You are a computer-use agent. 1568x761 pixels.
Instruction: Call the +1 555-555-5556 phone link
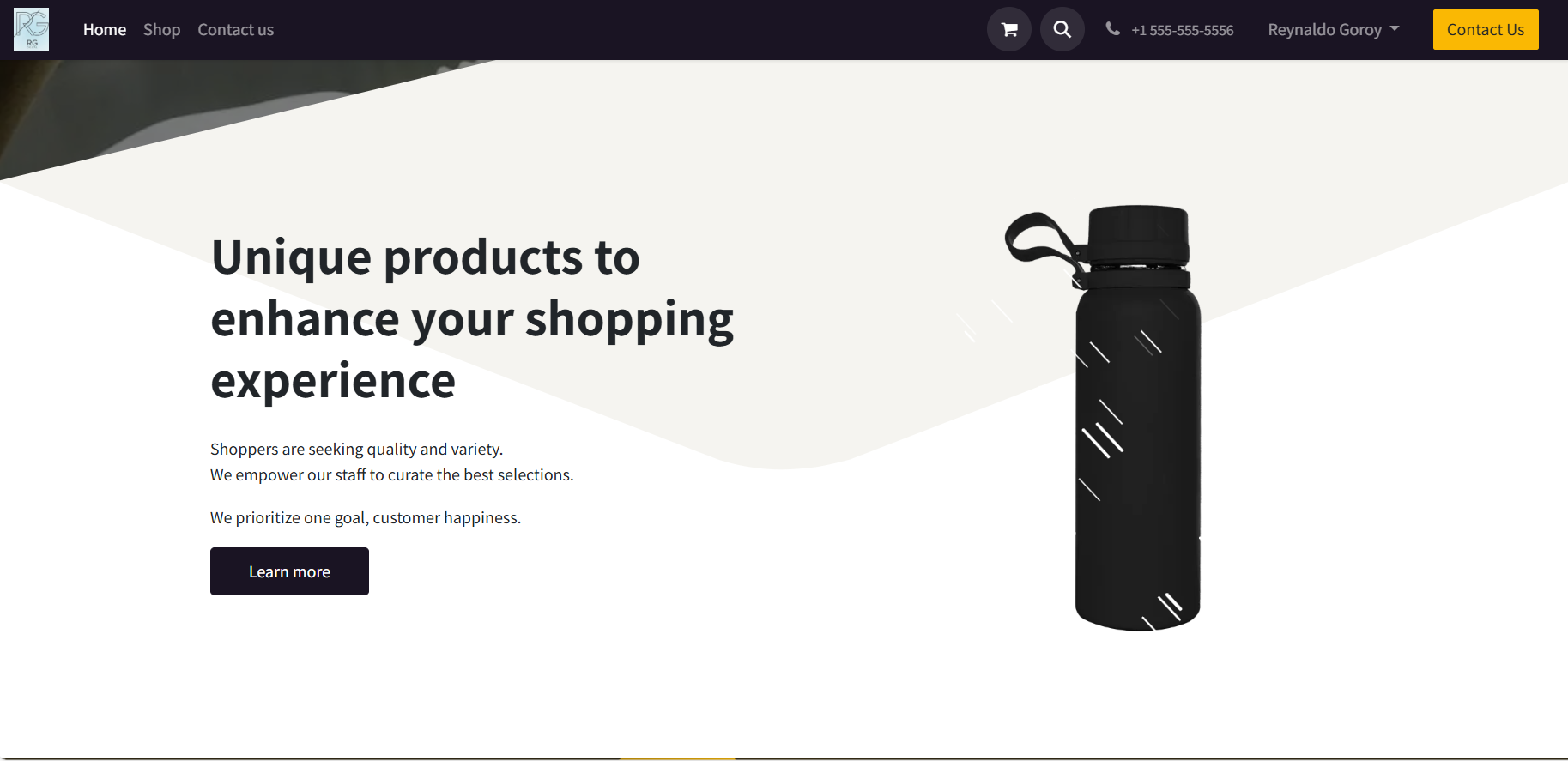pos(1182,30)
